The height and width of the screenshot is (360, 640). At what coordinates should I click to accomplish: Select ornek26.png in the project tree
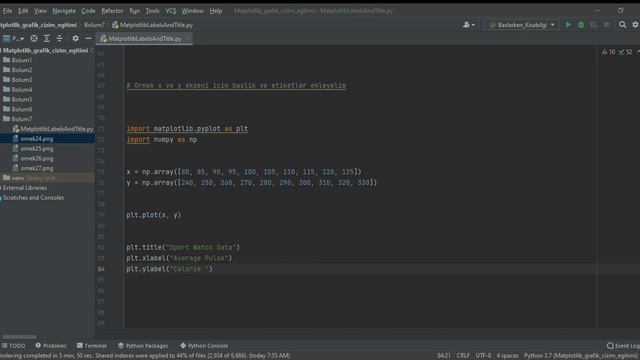(x=37, y=158)
